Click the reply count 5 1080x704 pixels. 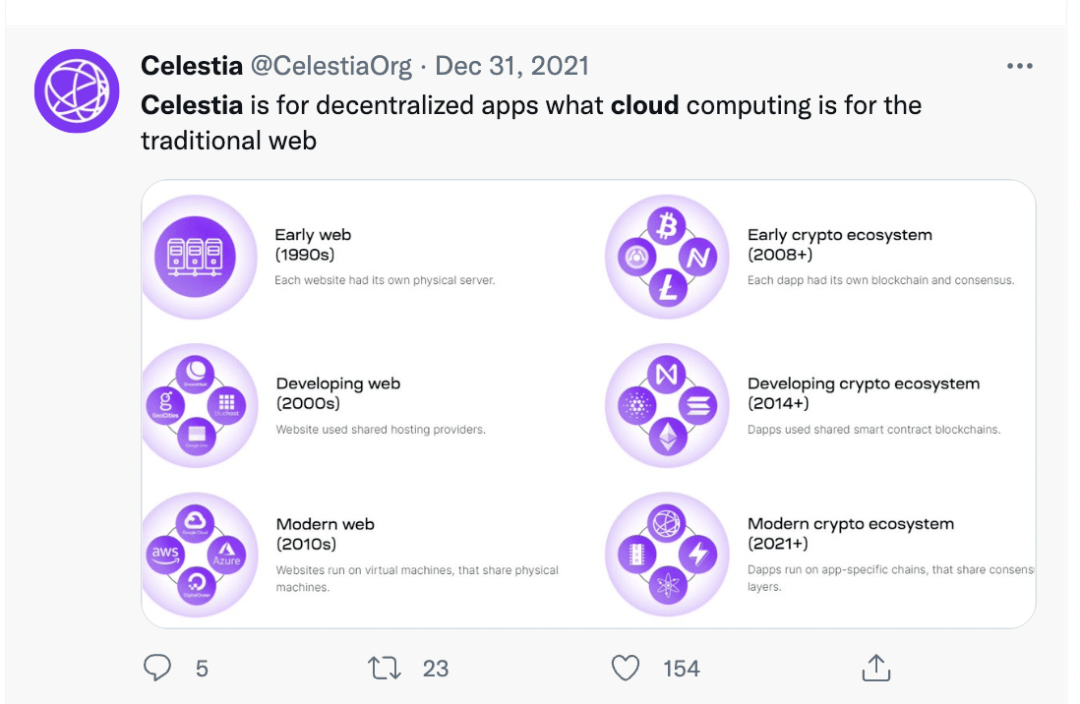201,668
